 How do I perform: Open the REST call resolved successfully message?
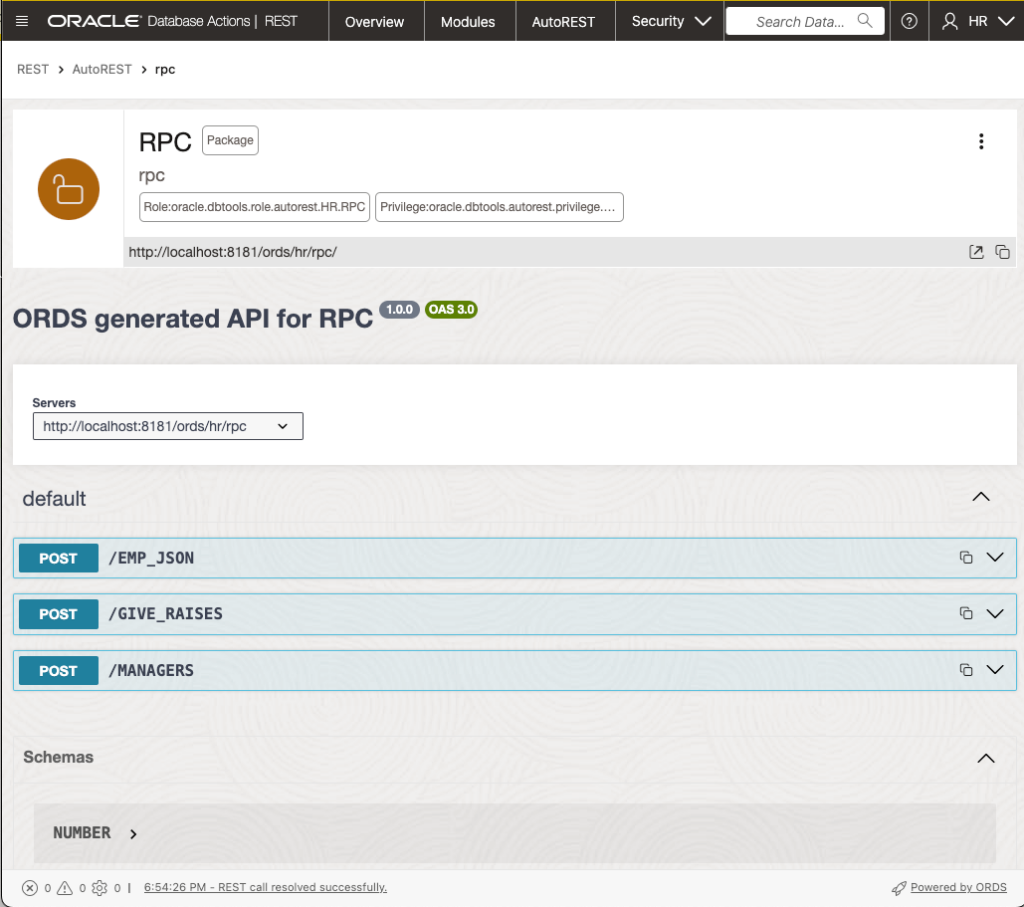(265, 887)
